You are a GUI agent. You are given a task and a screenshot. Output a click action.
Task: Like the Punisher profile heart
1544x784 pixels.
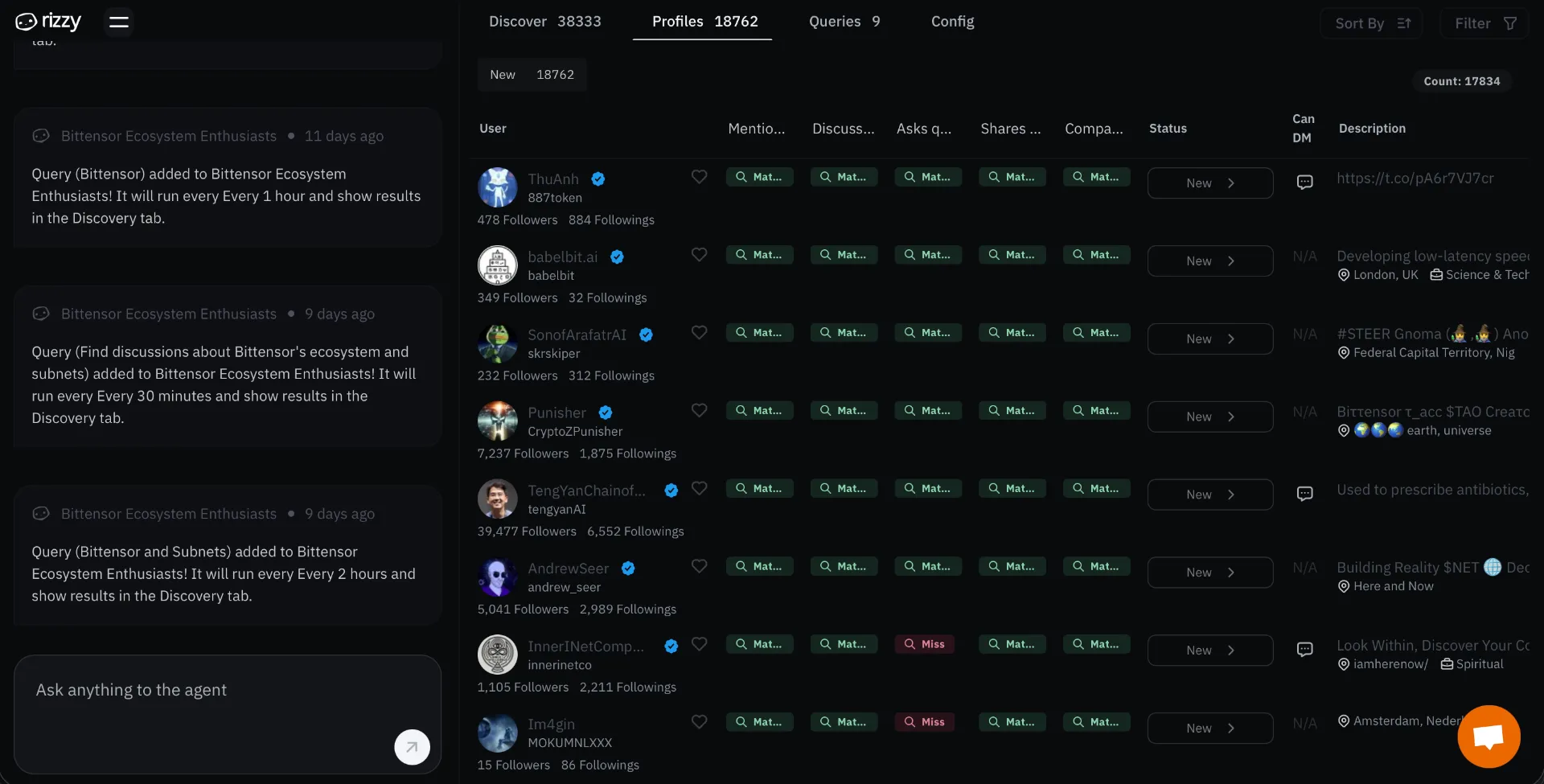coord(700,411)
